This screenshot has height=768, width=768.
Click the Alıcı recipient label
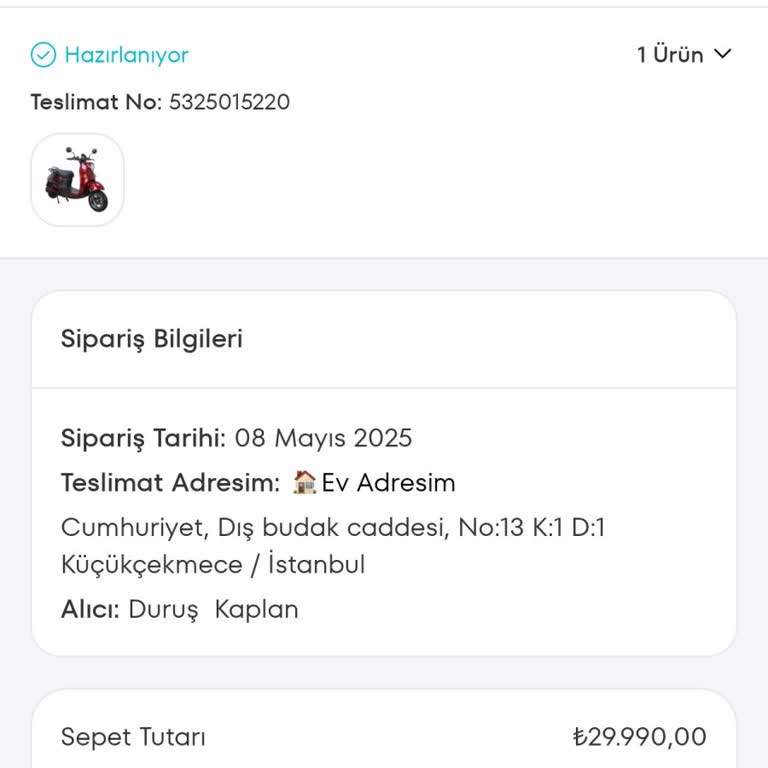pos(90,609)
